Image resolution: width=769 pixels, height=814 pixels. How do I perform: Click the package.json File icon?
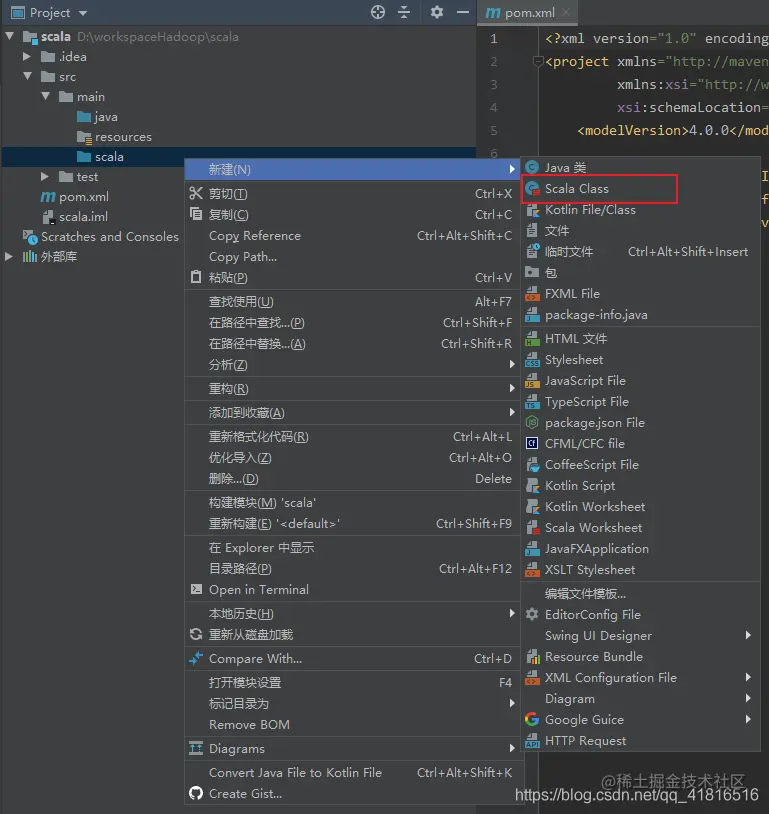[532, 423]
